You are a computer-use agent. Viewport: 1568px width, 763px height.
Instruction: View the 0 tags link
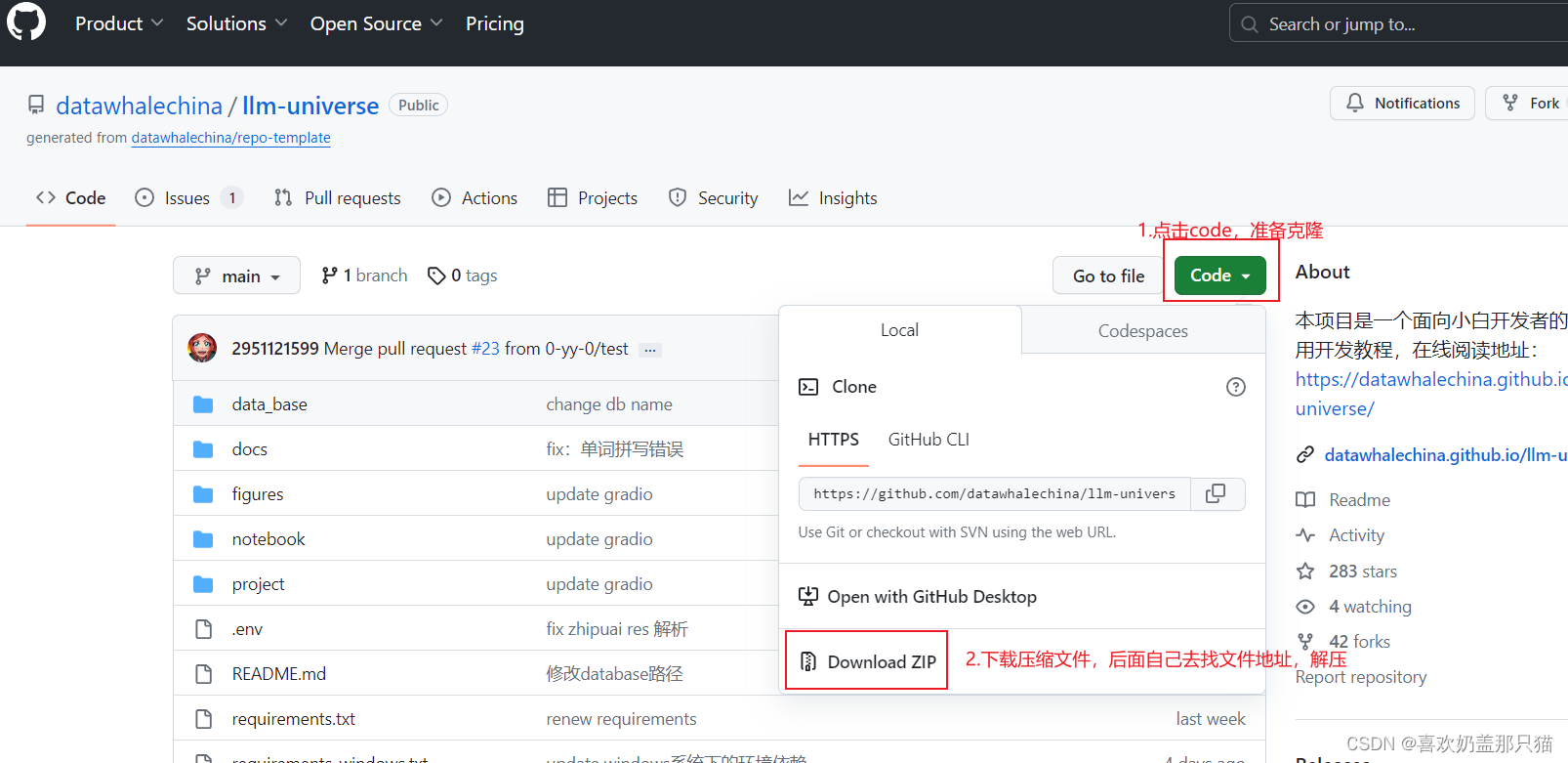463,276
